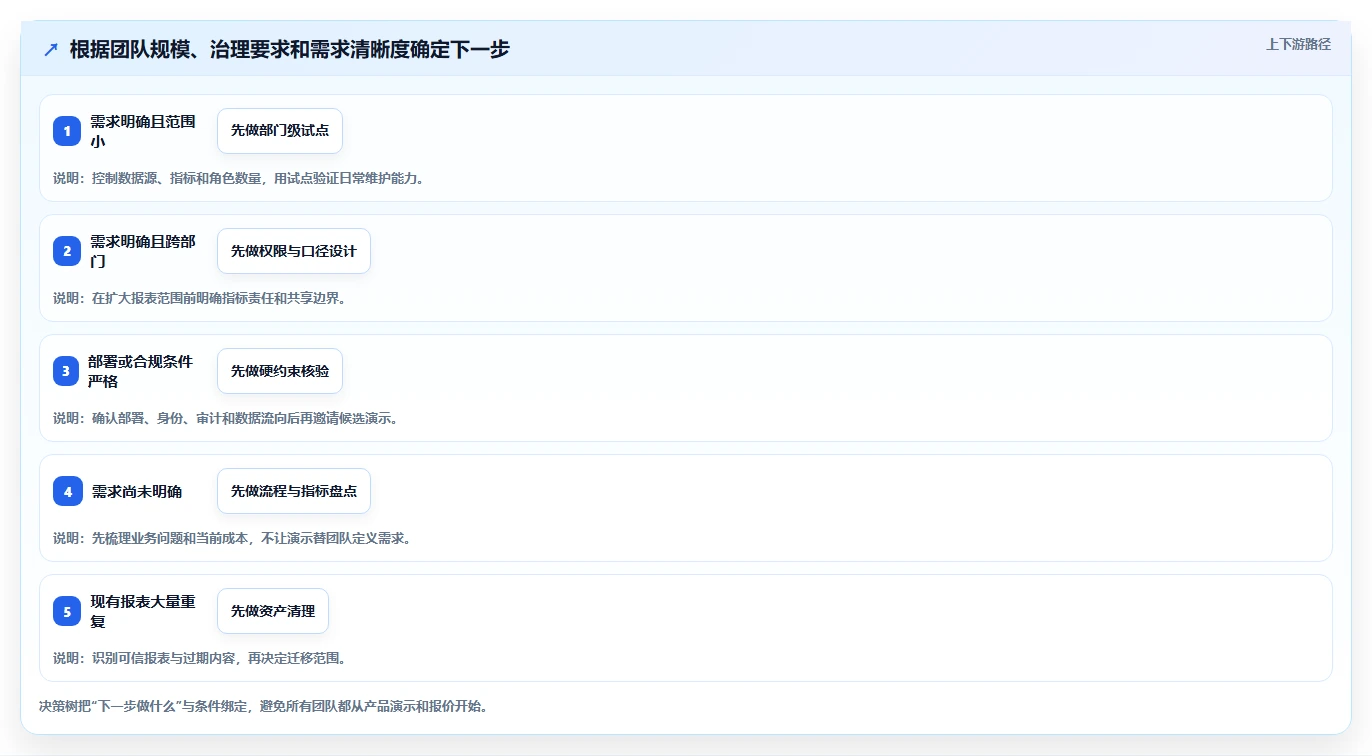1372x756 pixels.
Task: Click the heading 根据团队规模、治理要求和需求清晰度确定下一步
Action: (x=290, y=49)
